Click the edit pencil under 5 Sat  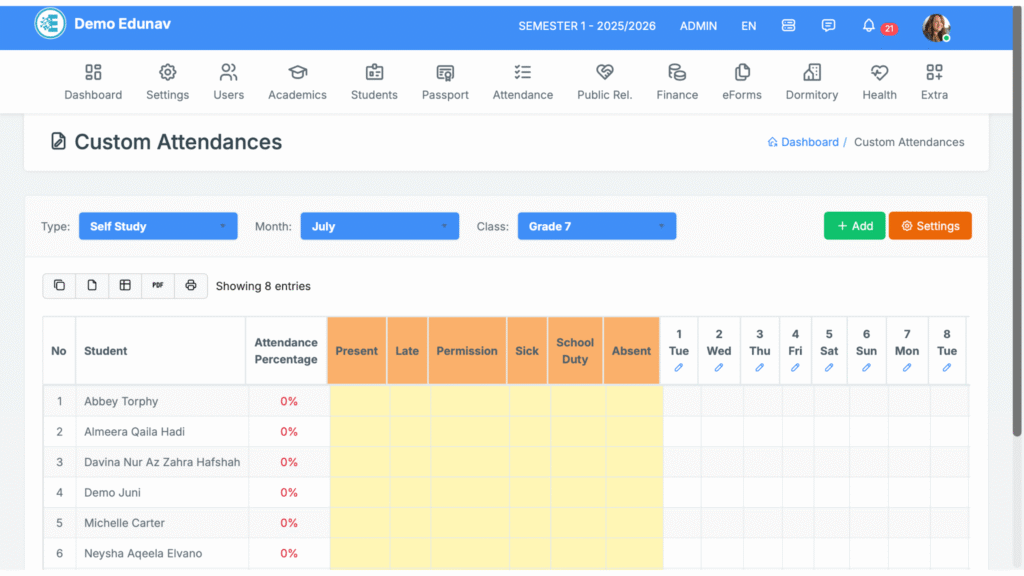click(x=829, y=368)
